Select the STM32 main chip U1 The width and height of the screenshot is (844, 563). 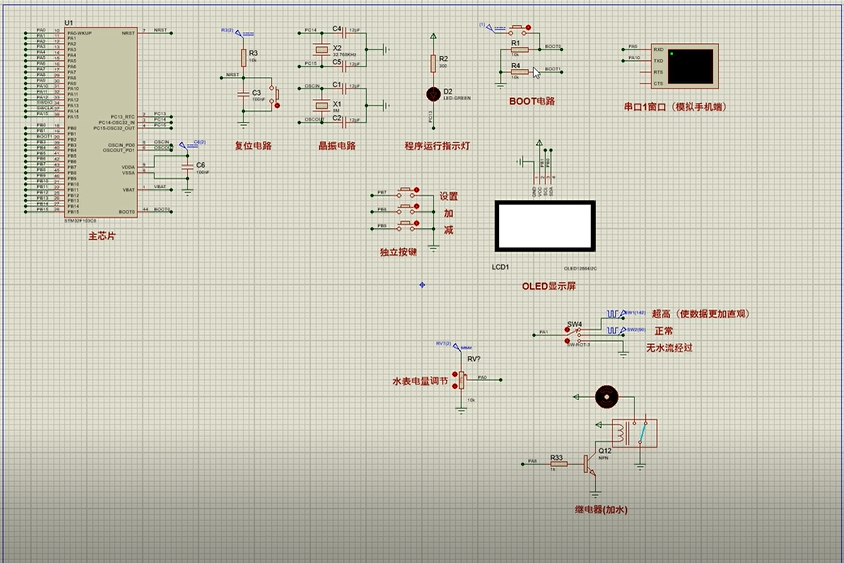(101, 122)
